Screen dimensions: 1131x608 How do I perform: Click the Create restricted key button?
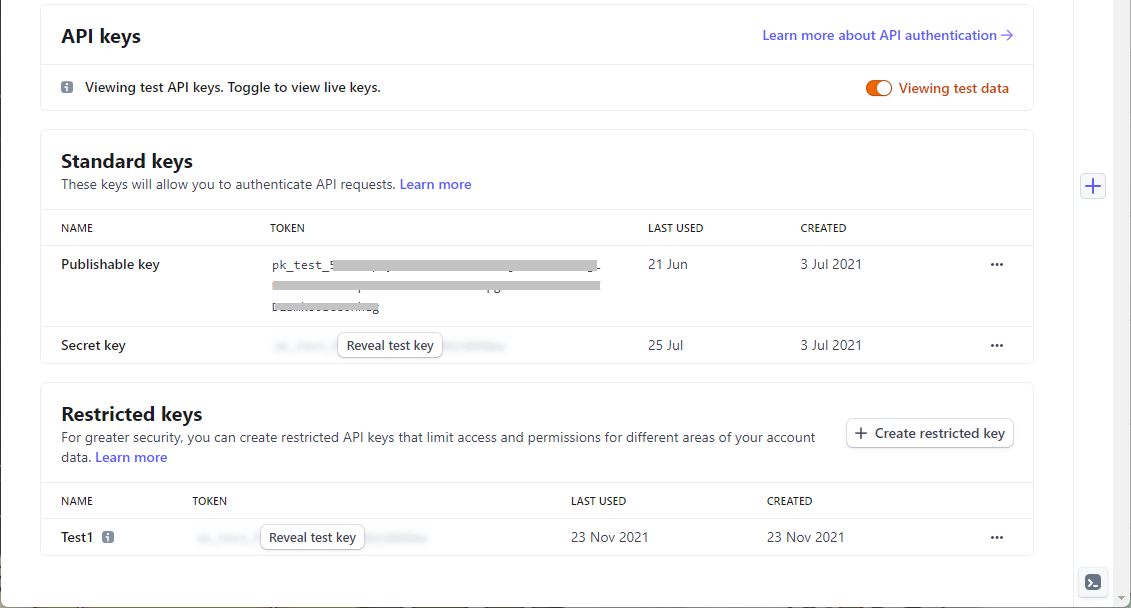tap(929, 433)
